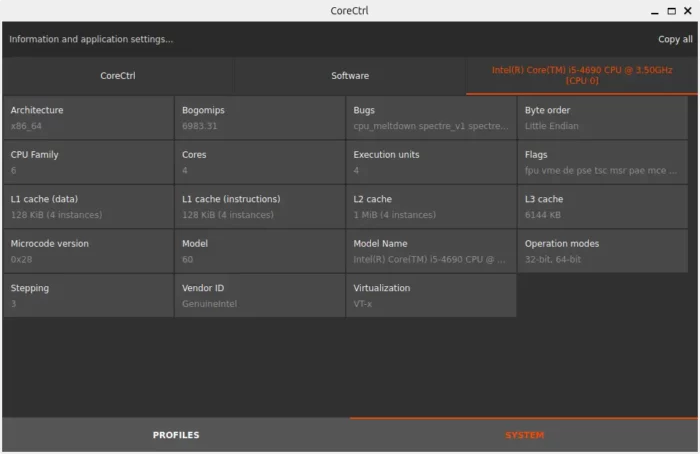Click the Stepping cell
Image resolution: width=700 pixels, height=454 pixels.
(x=88, y=296)
